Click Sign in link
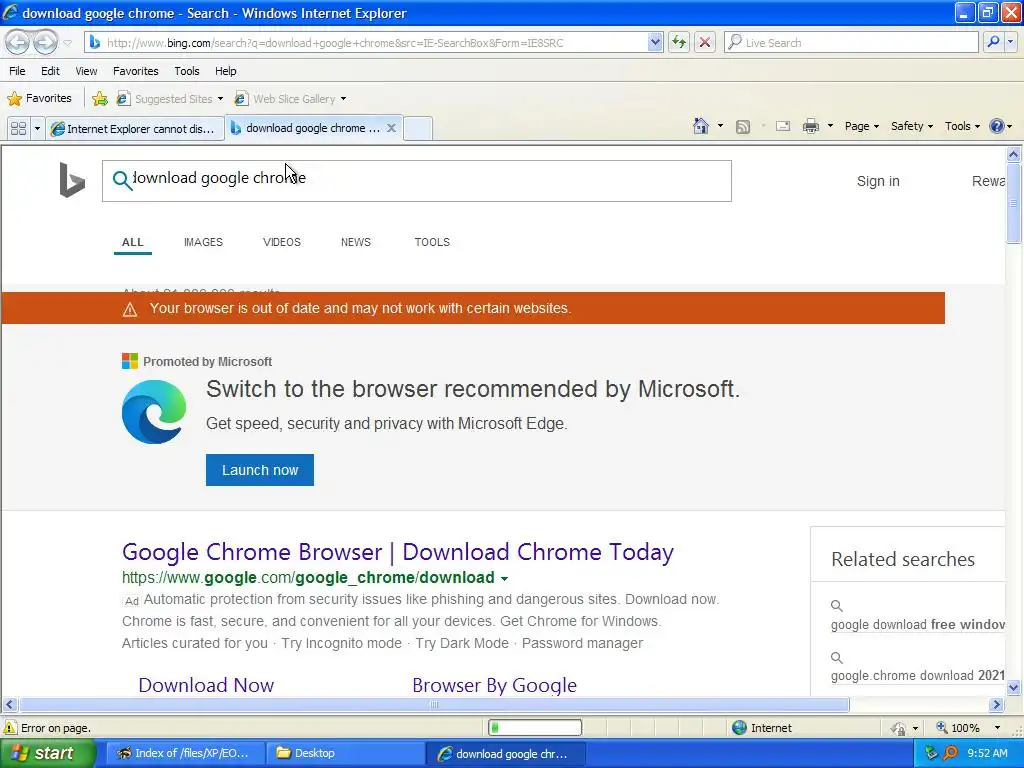Screen dimensions: 1024x768 point(878,181)
